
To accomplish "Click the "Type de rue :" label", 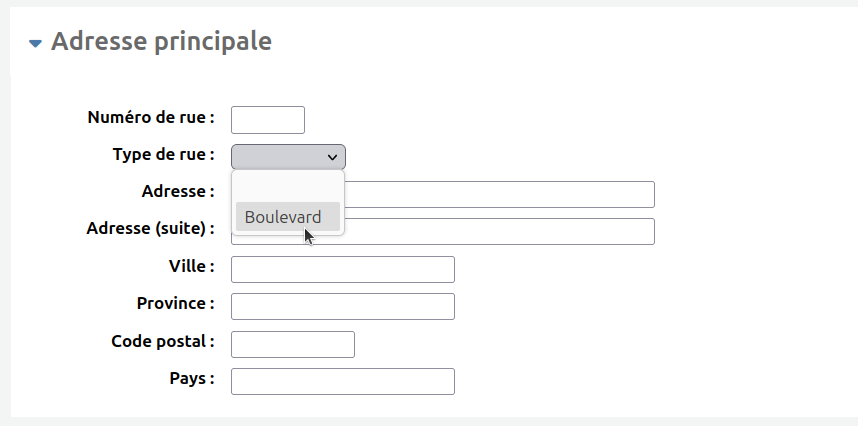I will point(164,154).
